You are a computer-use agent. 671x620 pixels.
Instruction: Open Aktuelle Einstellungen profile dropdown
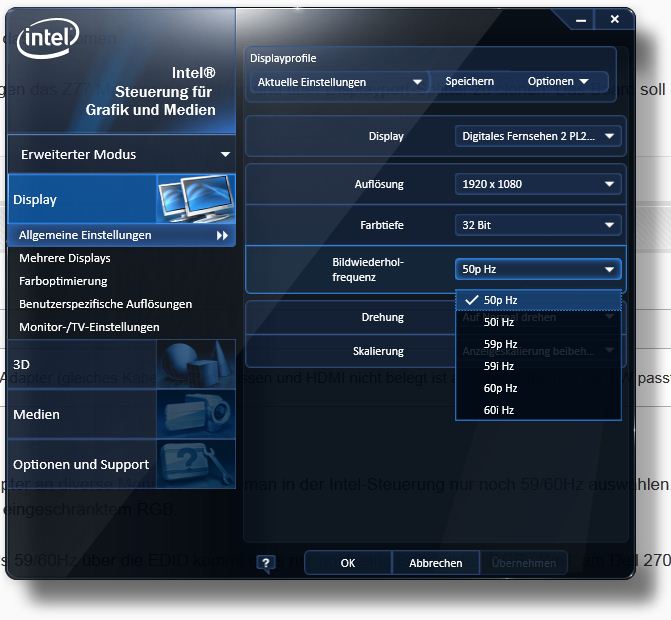pos(339,82)
